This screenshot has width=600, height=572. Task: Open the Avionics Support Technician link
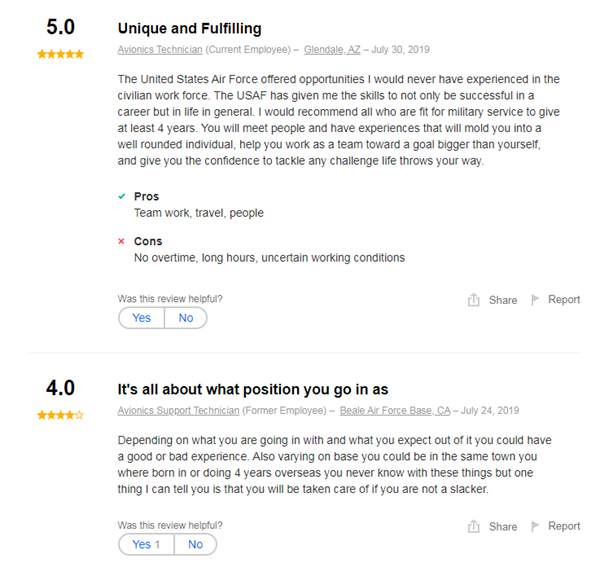pos(178,410)
